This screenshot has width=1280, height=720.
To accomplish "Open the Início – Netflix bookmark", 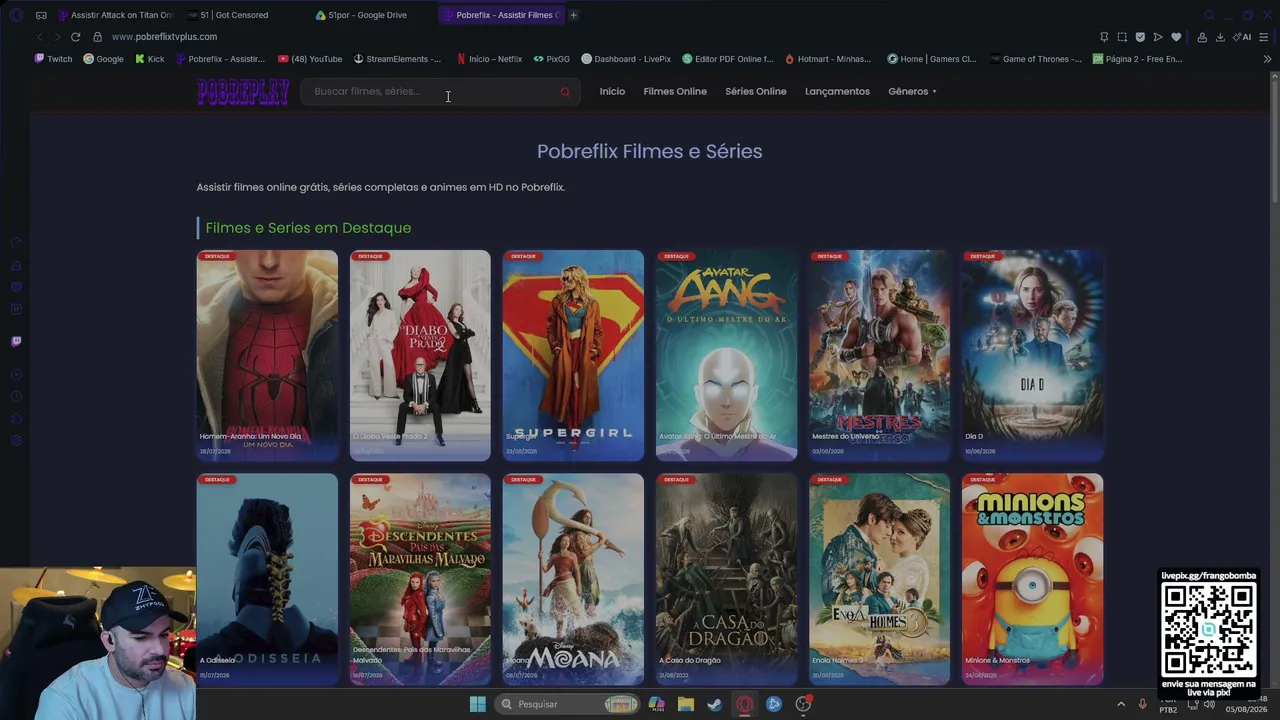I will tap(489, 59).
